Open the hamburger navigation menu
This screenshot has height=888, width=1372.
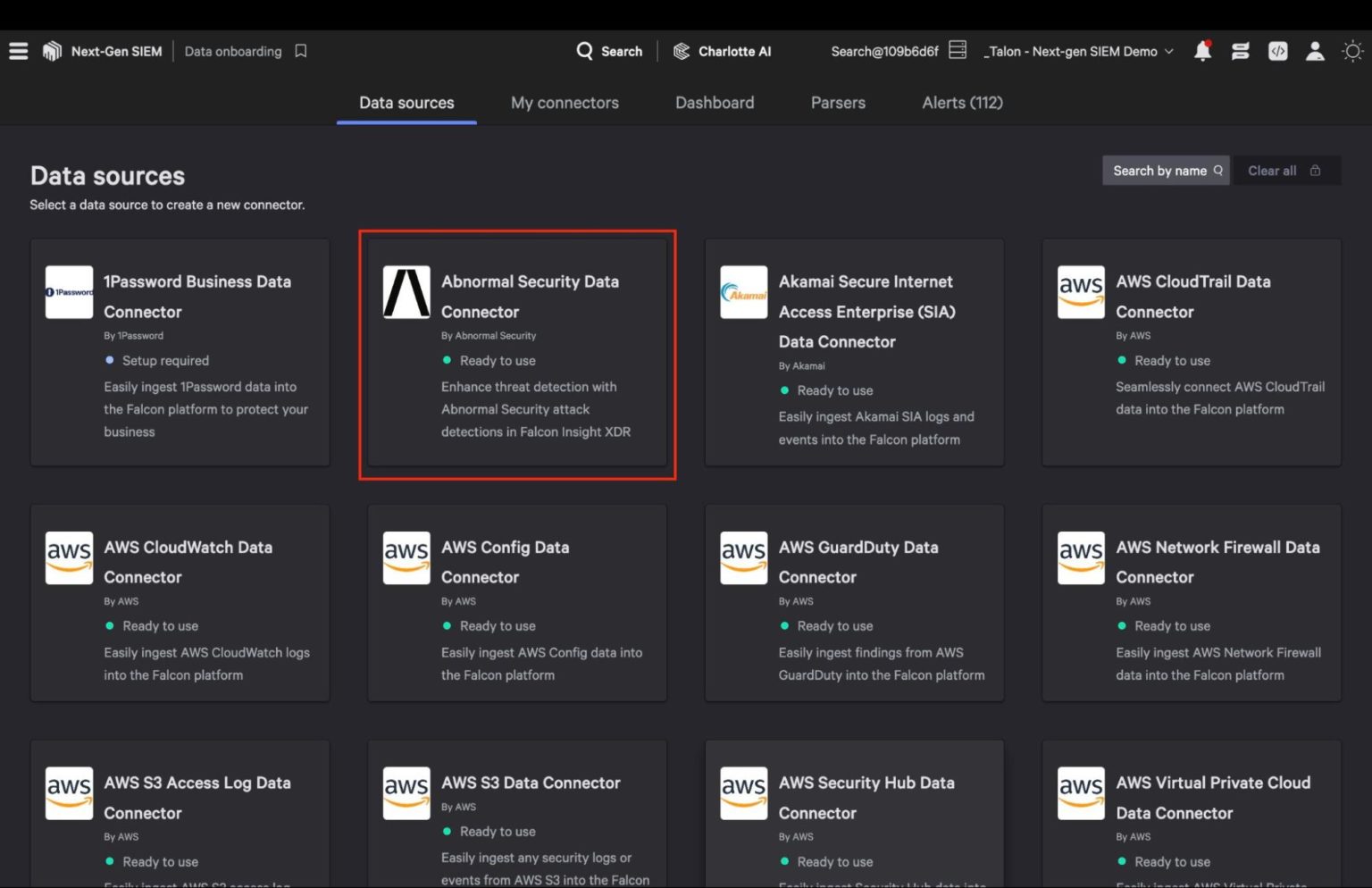18,51
